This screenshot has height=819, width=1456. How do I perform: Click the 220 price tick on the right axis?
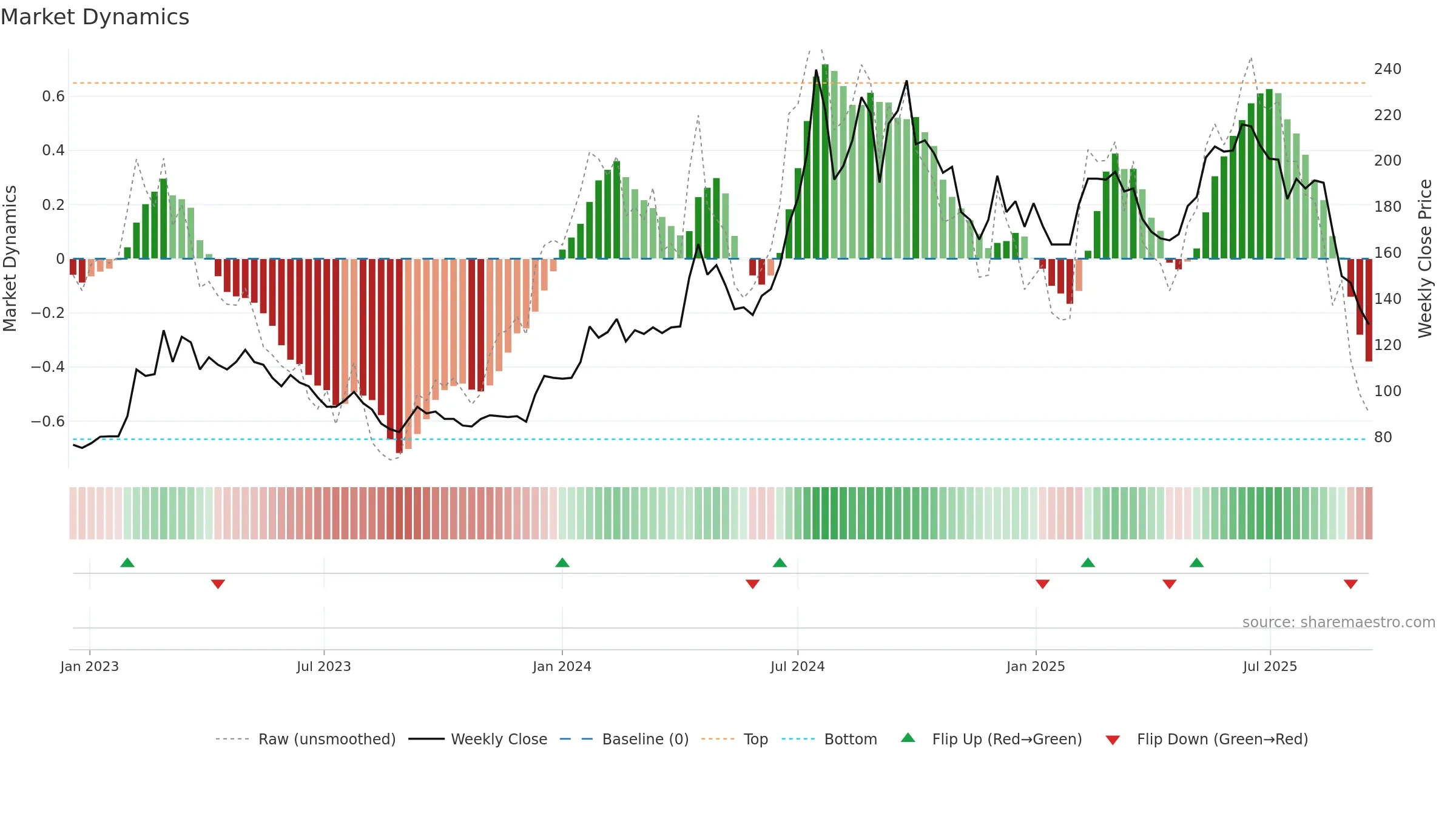pyautogui.click(x=1388, y=115)
